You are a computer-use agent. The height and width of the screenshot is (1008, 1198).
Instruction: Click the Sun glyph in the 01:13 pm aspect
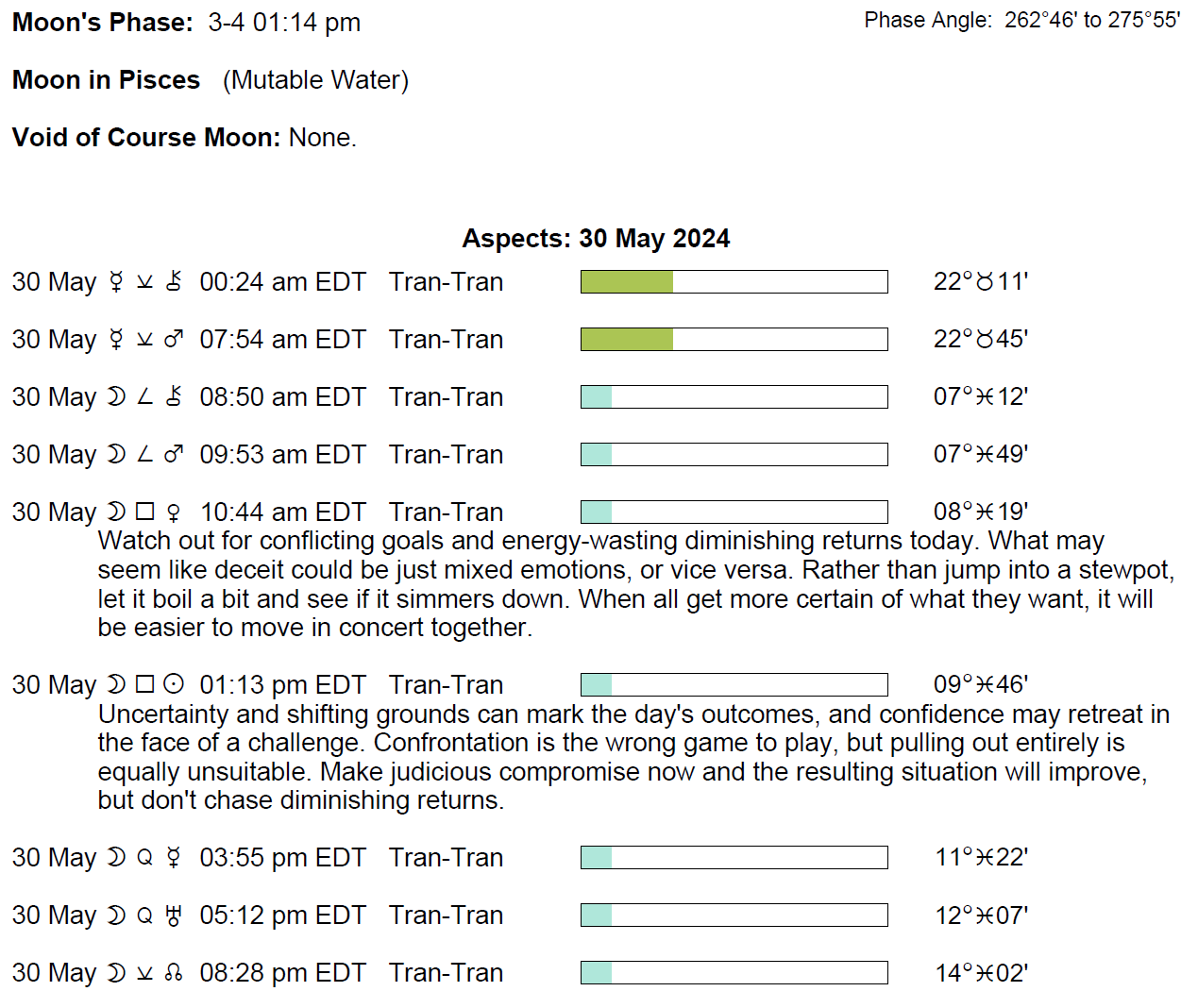173,684
